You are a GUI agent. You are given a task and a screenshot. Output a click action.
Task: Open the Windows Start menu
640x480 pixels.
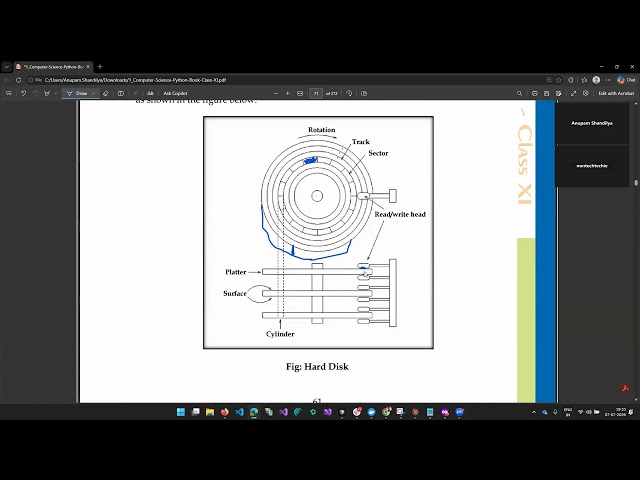coord(181,412)
